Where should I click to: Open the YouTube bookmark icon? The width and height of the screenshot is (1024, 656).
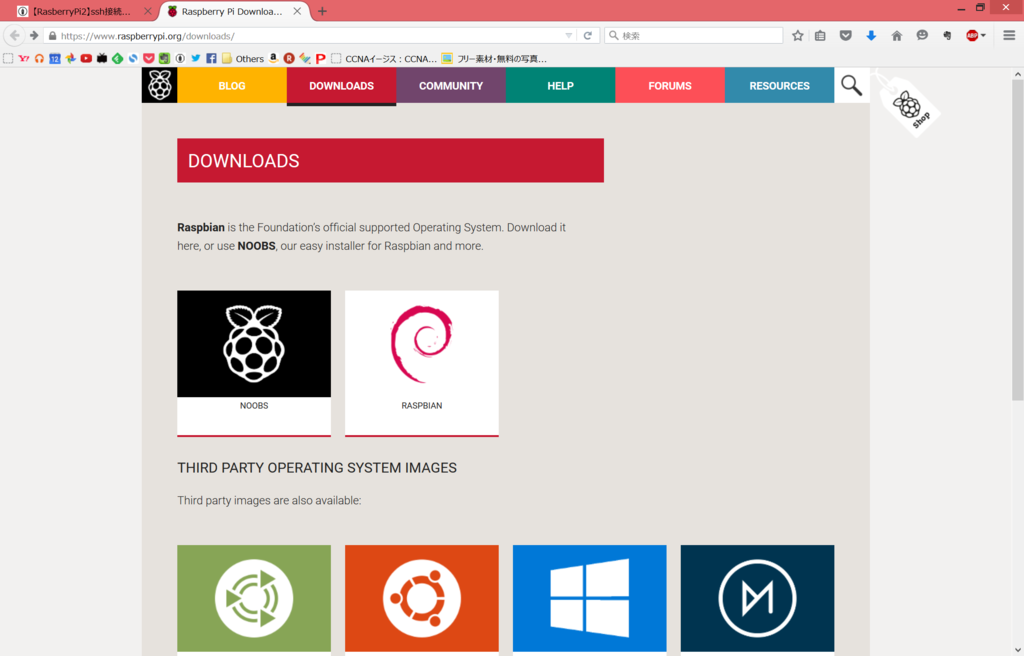pos(86,58)
